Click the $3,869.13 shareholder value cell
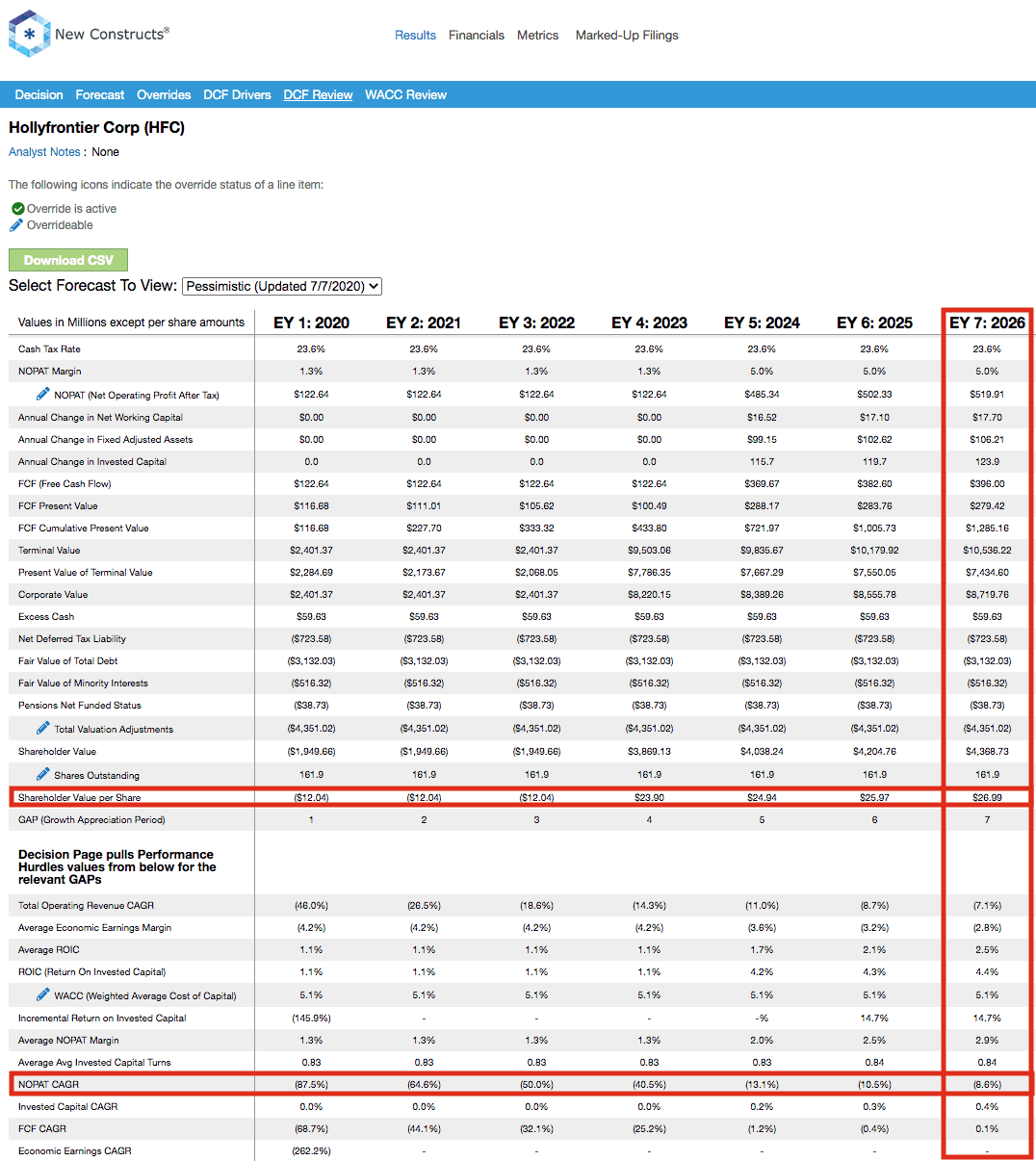The image size is (1036, 1161). [649, 752]
